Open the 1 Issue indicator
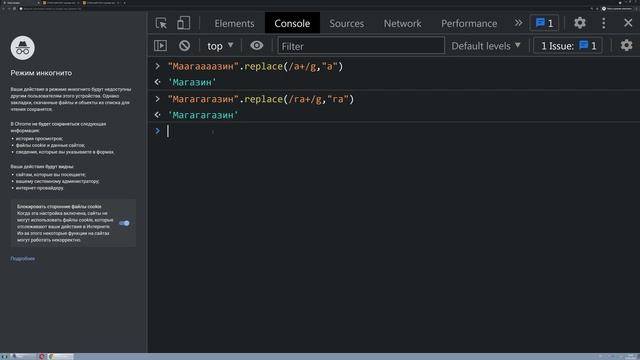This screenshot has width=640, height=360. pyautogui.click(x=568, y=46)
